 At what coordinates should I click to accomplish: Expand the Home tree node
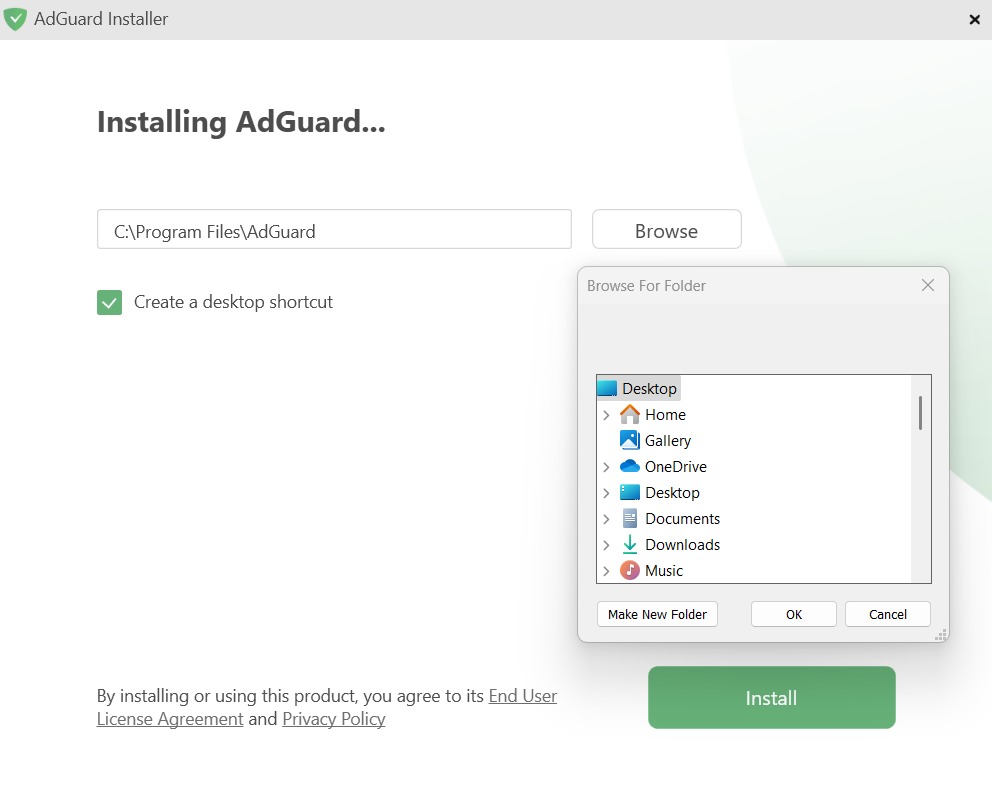pos(606,415)
